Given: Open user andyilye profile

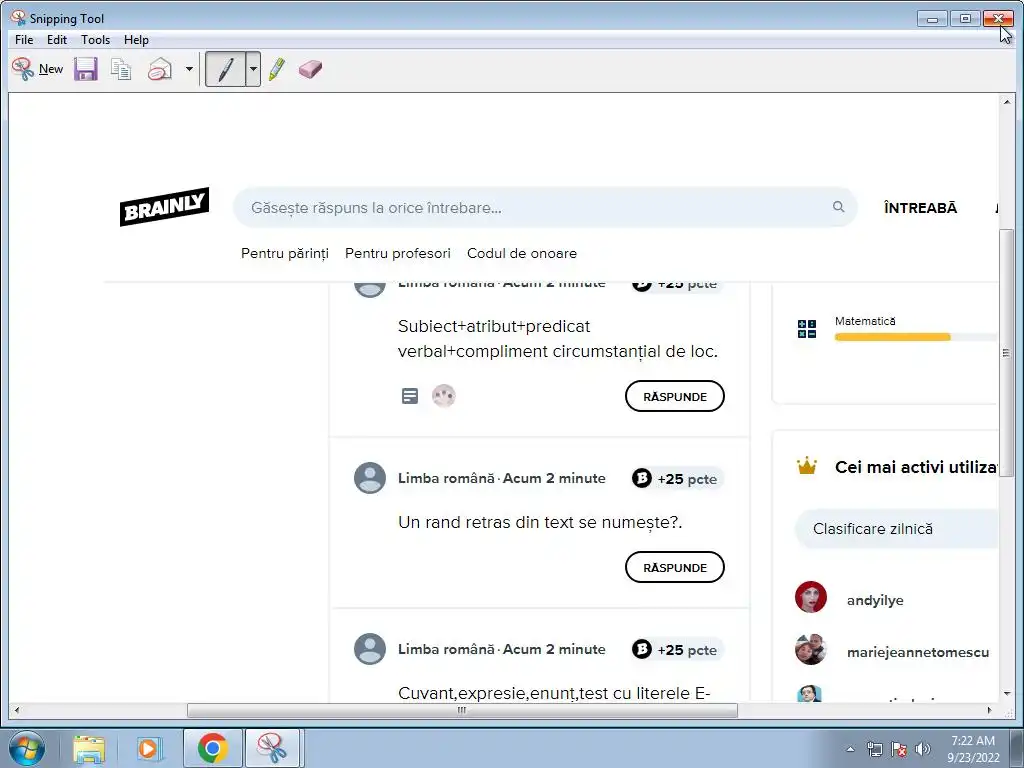Looking at the screenshot, I should click(875, 600).
